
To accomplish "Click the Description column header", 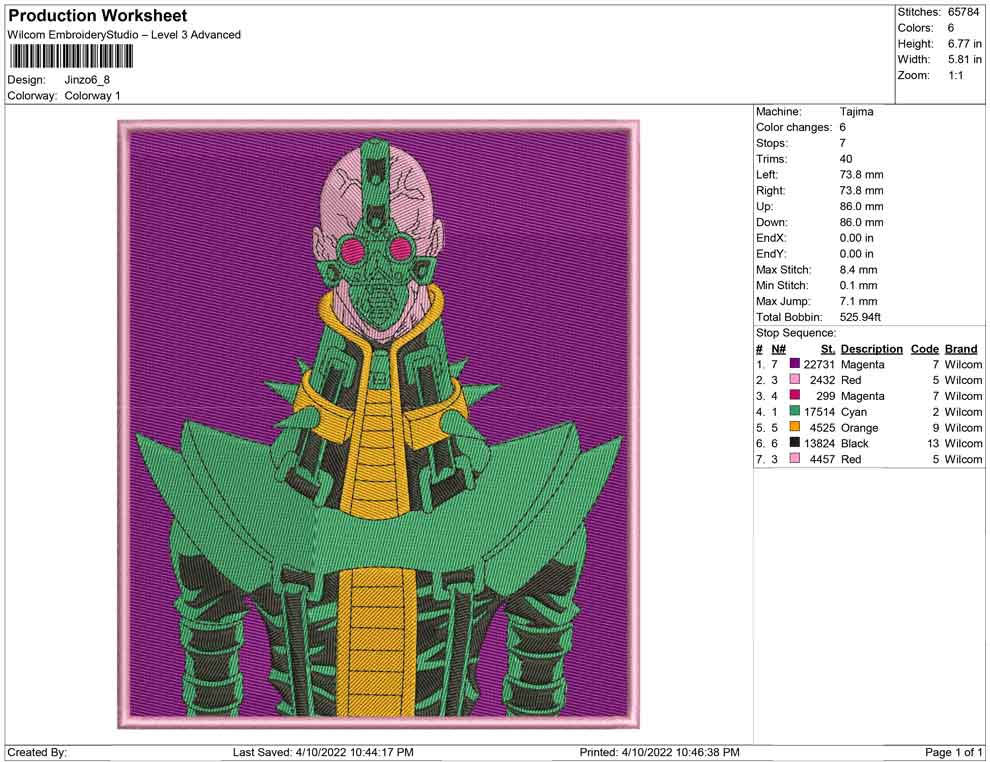I will click(871, 349).
